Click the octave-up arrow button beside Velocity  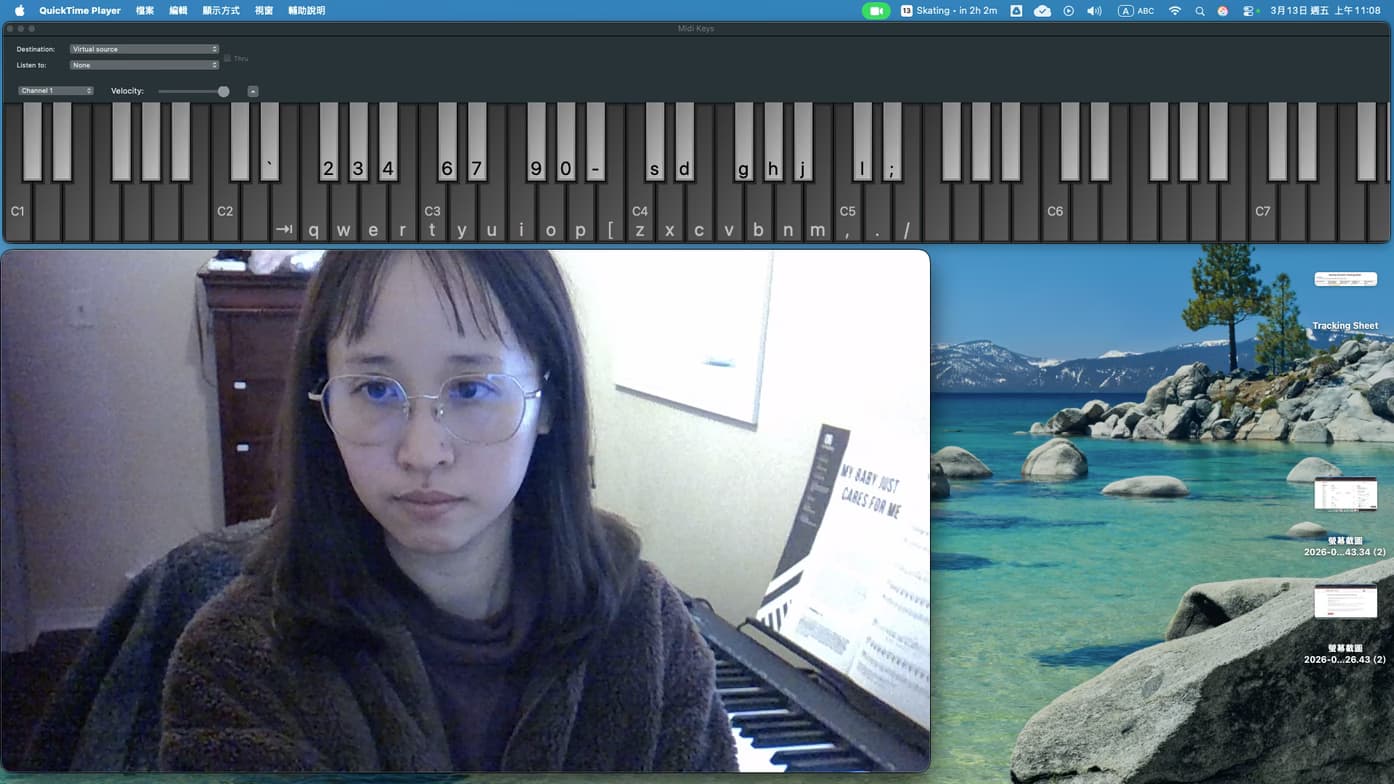tap(252, 90)
